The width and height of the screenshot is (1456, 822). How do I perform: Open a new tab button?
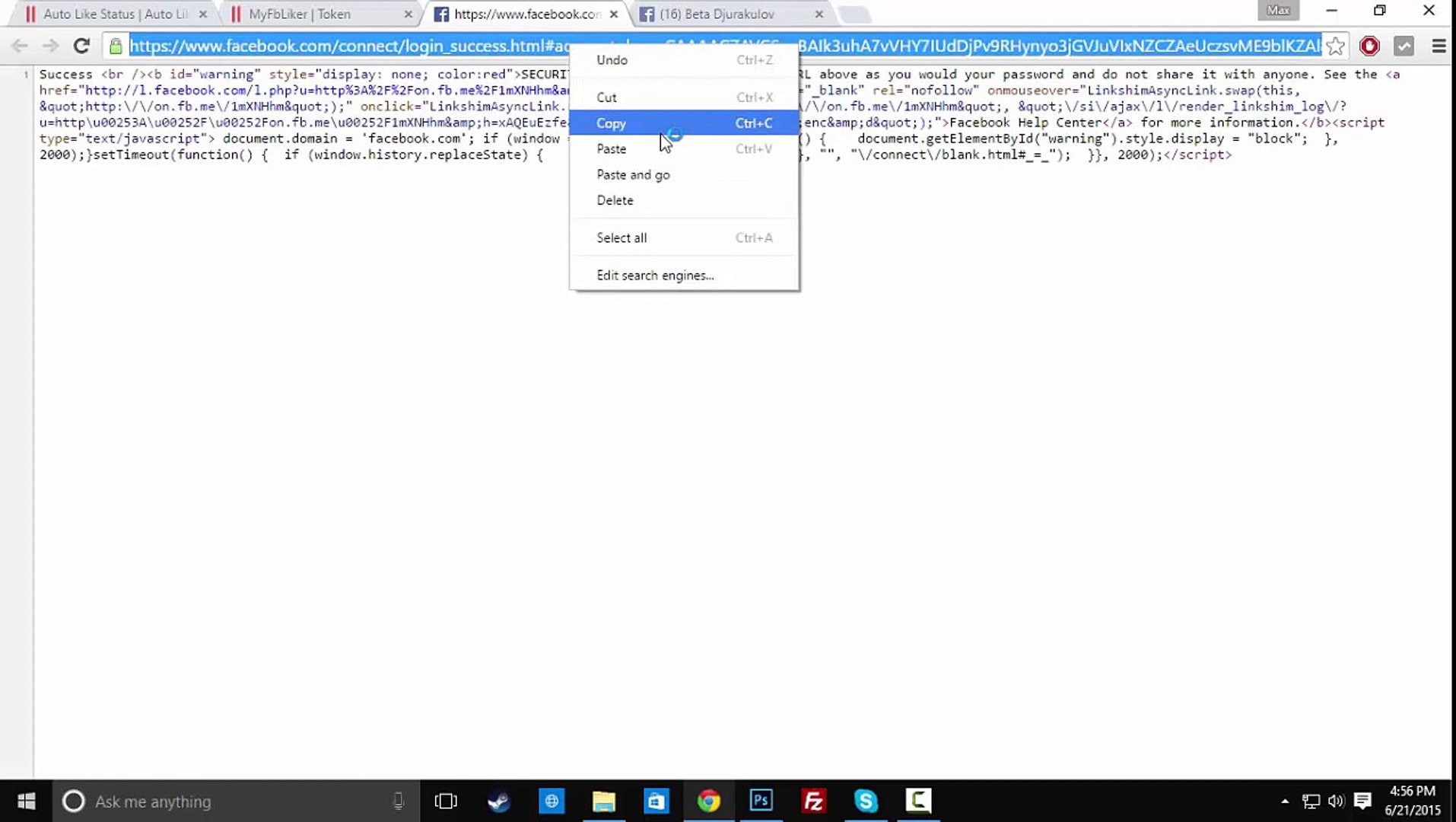tap(855, 14)
